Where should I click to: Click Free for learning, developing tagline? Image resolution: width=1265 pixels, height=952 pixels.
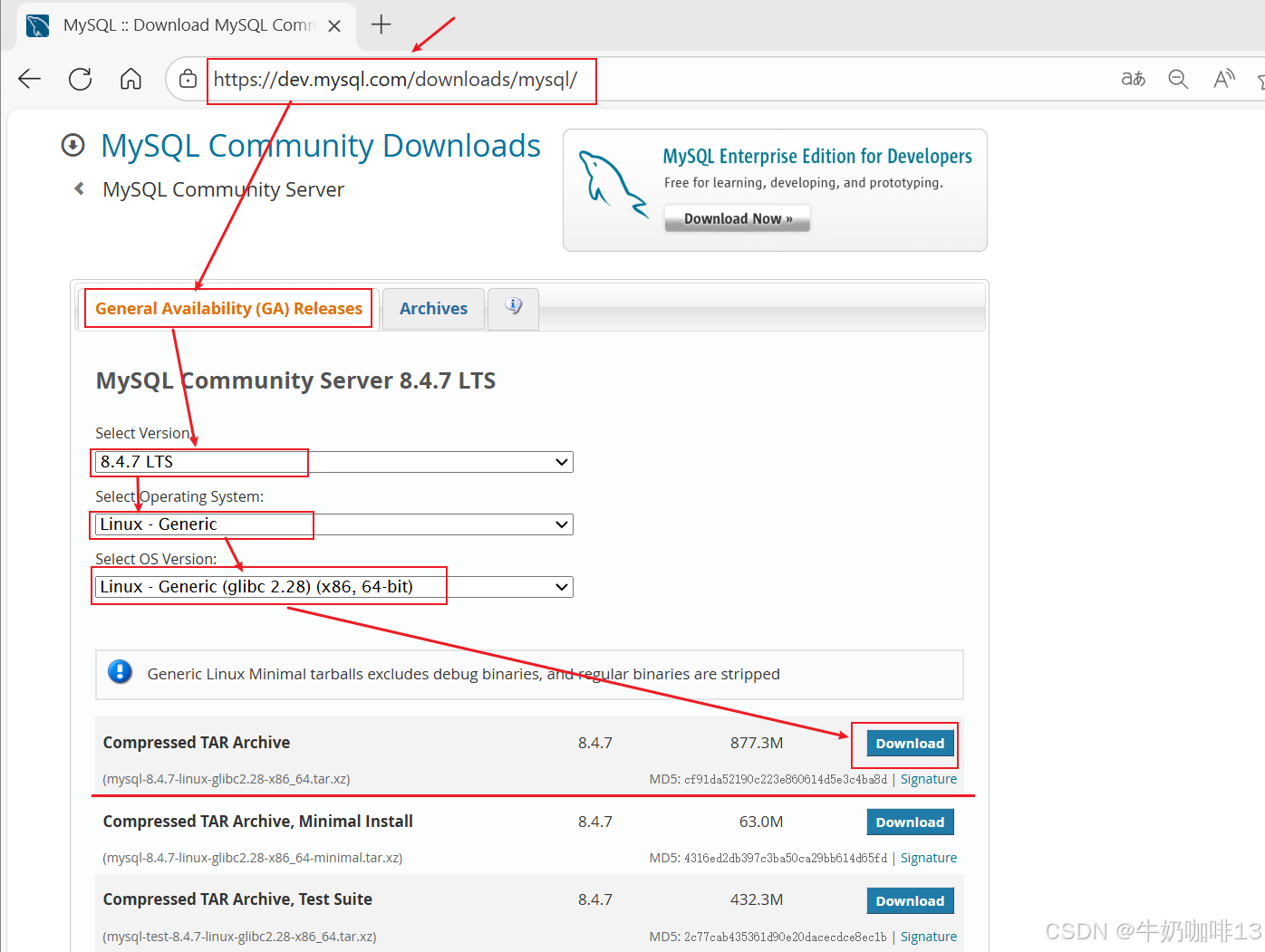coord(804,183)
